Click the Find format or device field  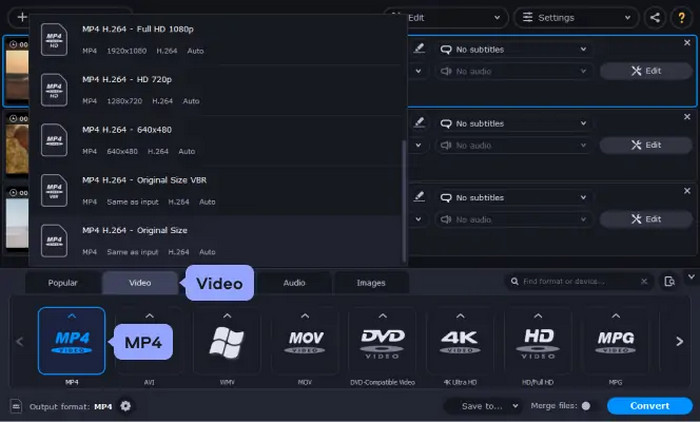click(578, 281)
